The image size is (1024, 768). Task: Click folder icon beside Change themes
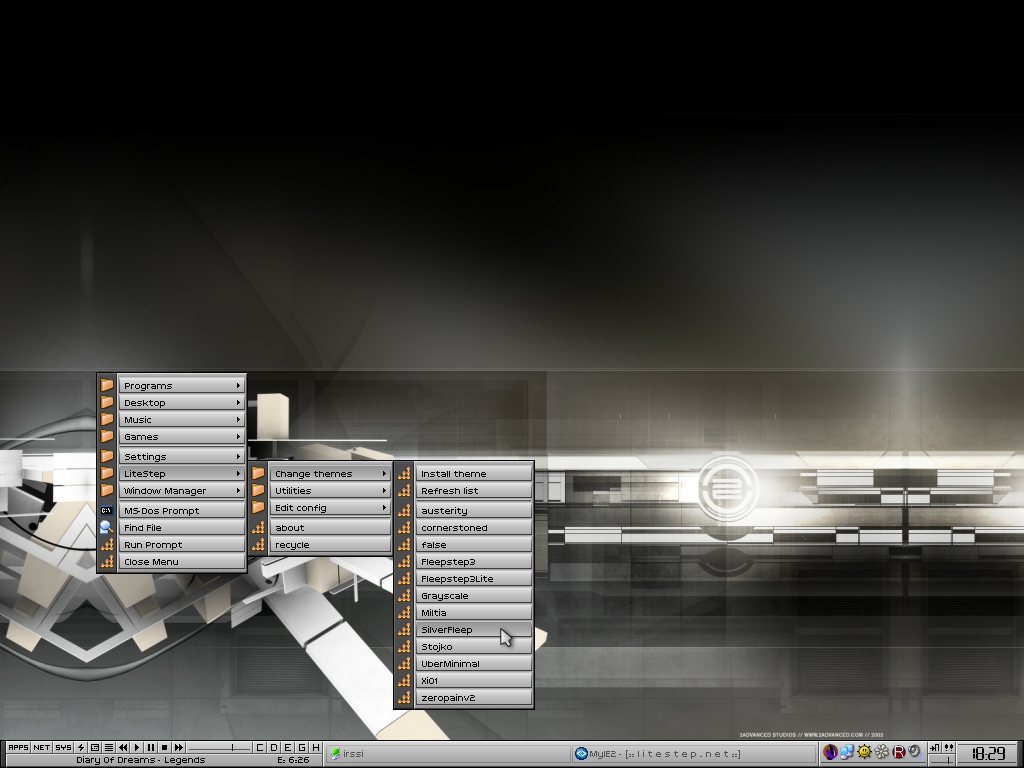click(x=258, y=473)
